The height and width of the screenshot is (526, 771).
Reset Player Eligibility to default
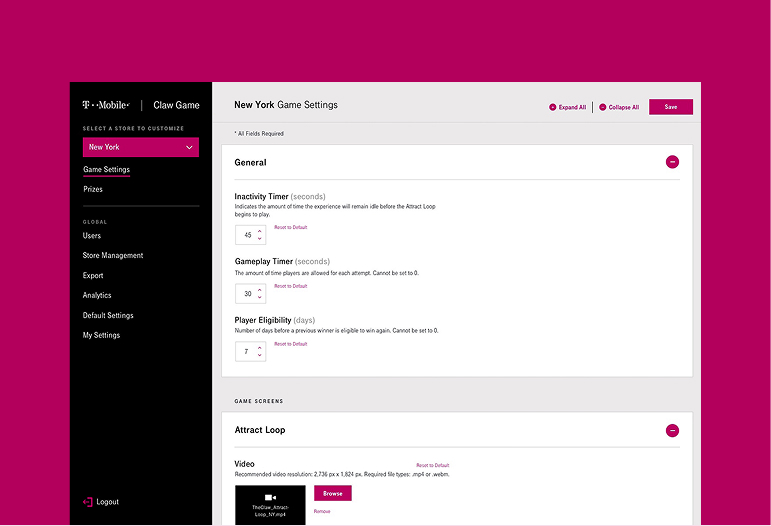coord(291,344)
